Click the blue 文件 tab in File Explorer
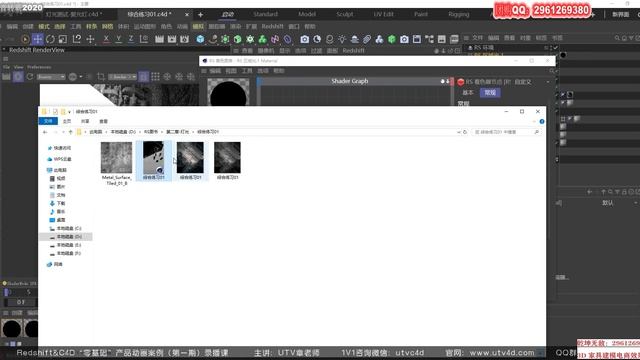This screenshot has height=360, width=640. (48, 121)
